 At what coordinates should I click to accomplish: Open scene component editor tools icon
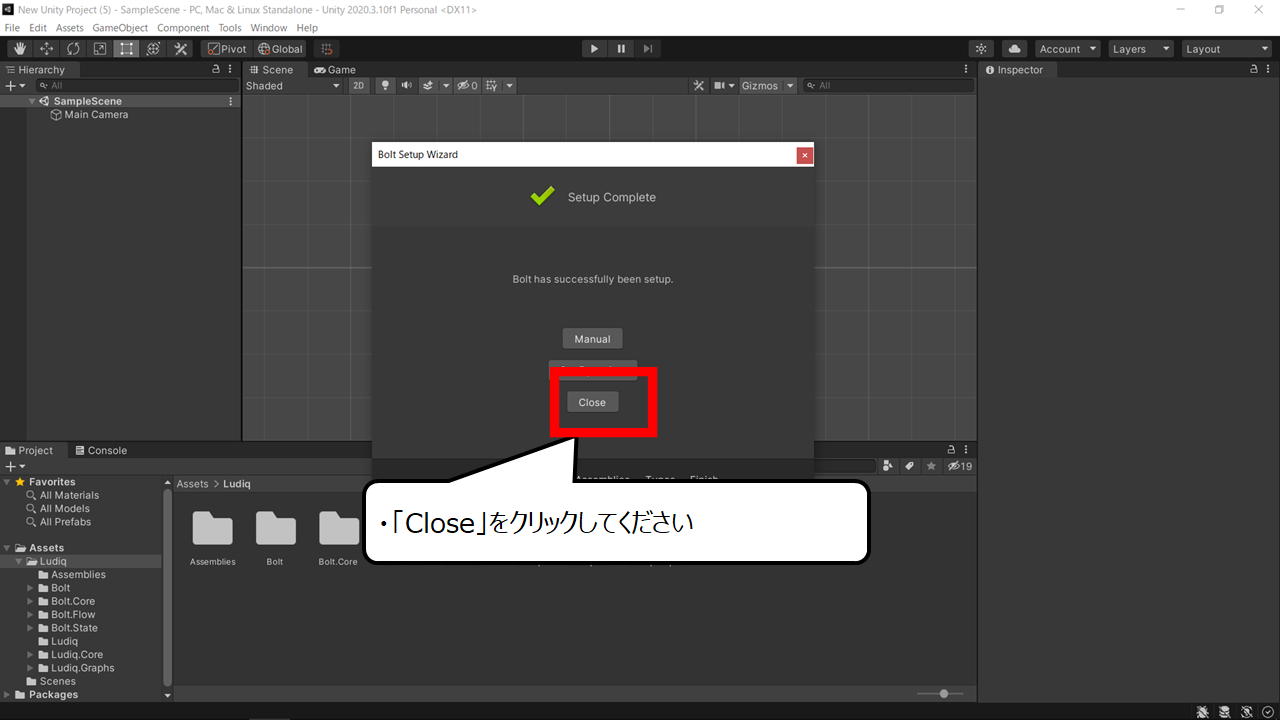(x=699, y=86)
